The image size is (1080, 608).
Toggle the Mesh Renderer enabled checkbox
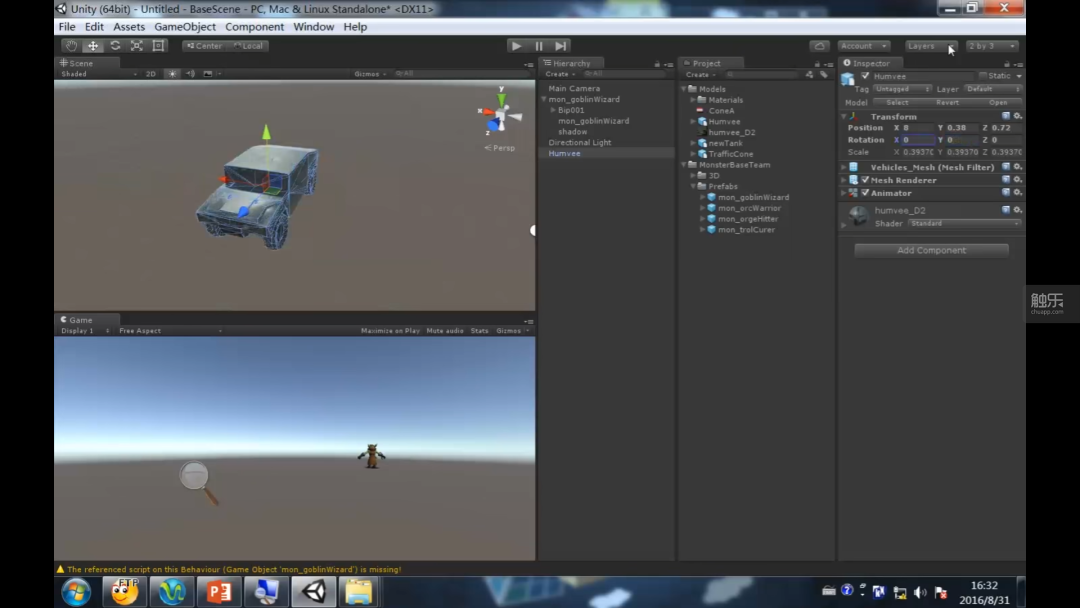[865, 180]
